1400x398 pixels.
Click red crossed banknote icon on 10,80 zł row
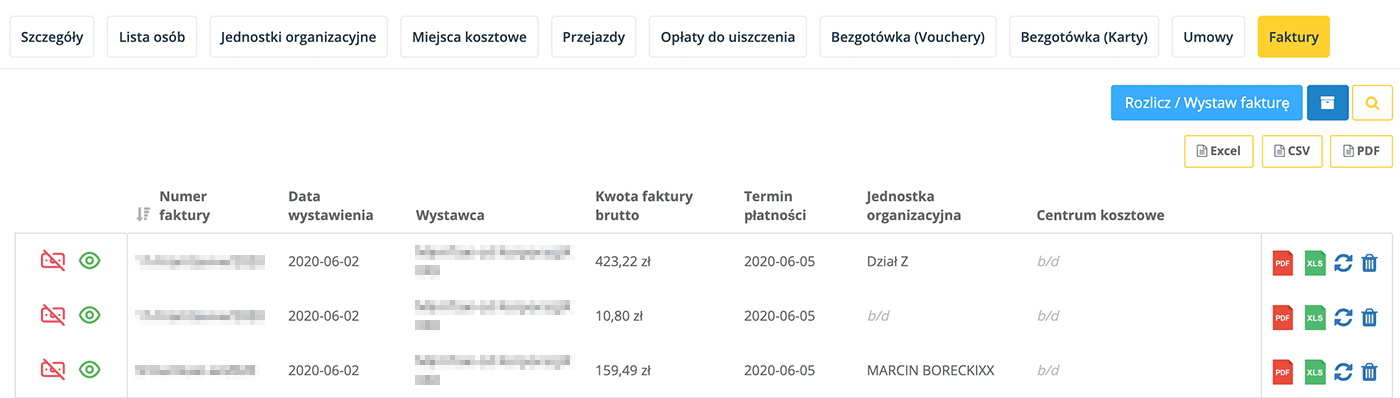click(x=53, y=316)
